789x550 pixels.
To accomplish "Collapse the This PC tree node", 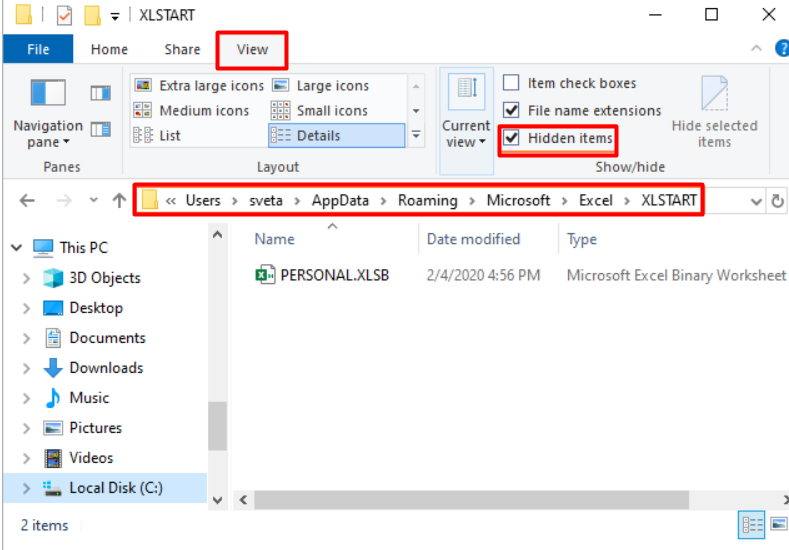I will [17, 248].
